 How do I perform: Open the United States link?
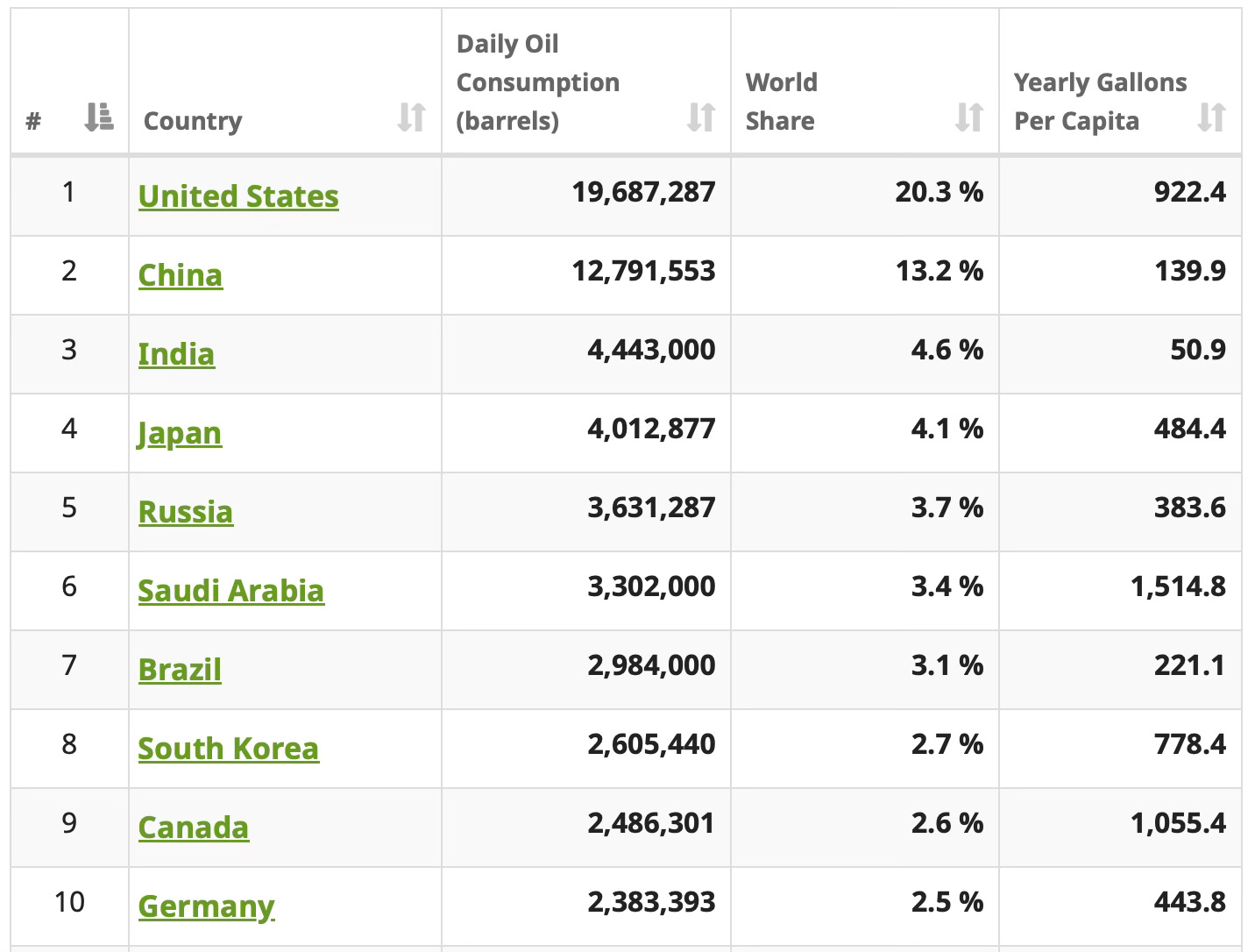pyautogui.click(x=238, y=196)
